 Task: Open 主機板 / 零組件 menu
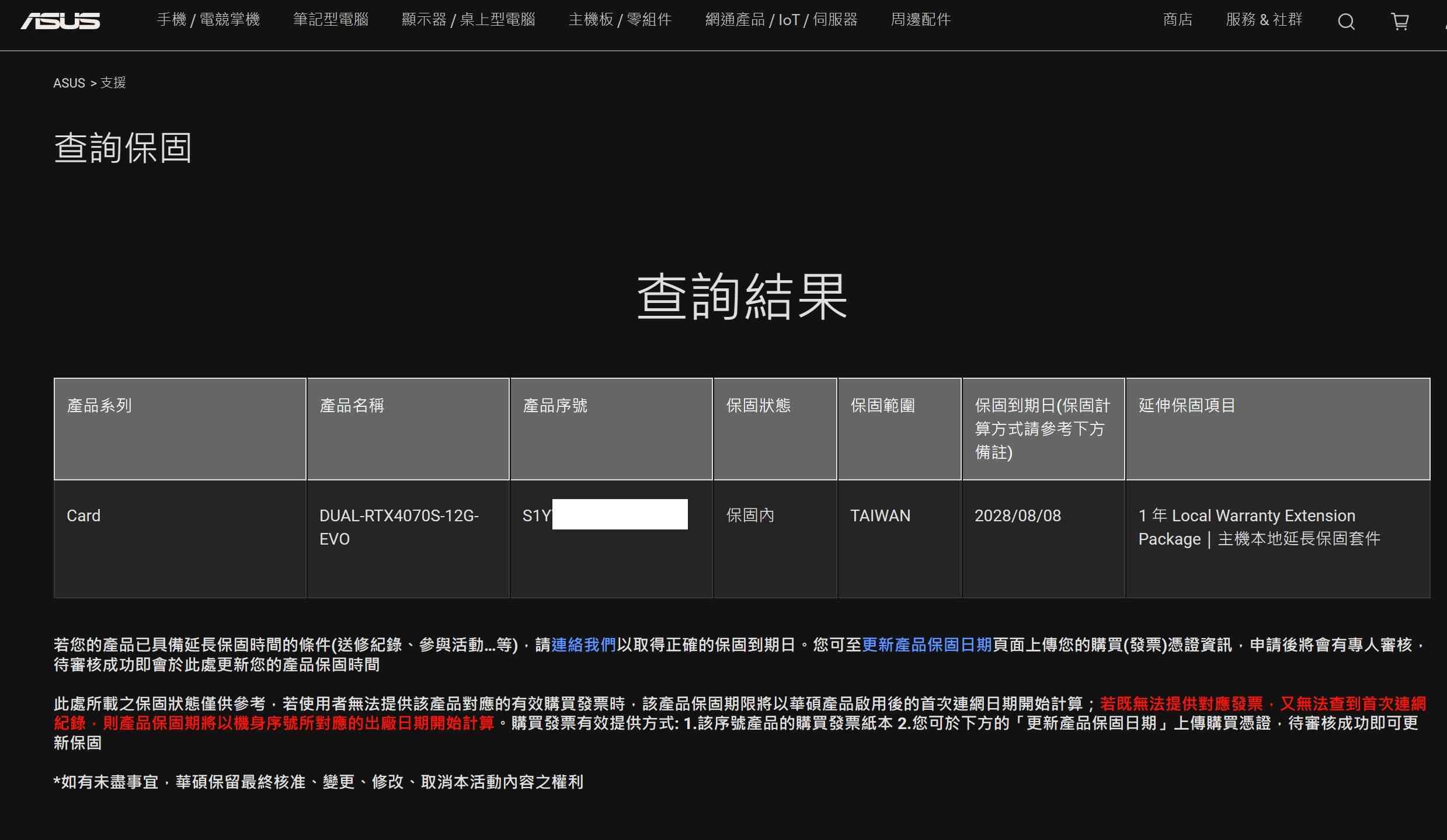click(620, 20)
